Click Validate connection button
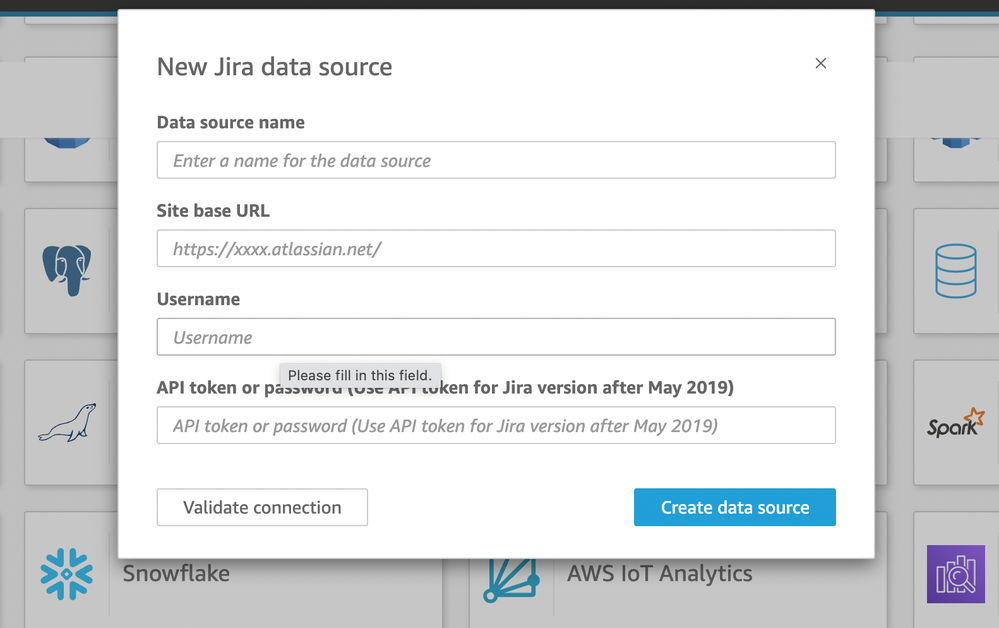999x628 pixels. (262, 507)
